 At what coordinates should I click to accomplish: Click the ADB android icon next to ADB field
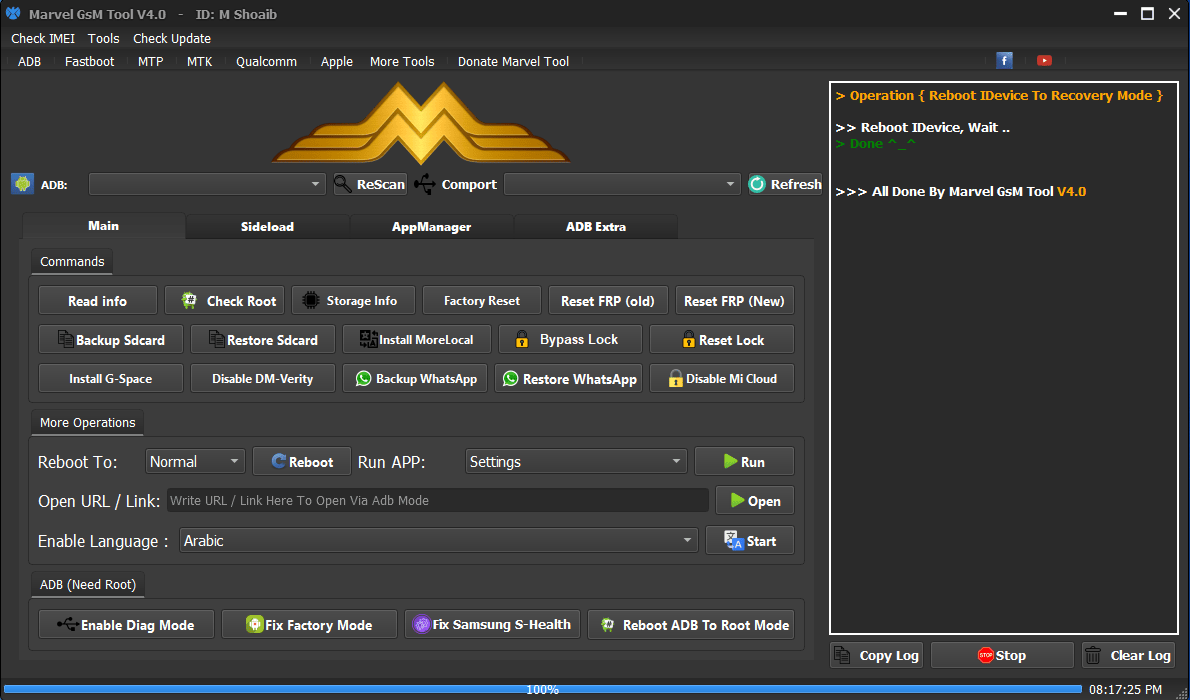point(22,184)
